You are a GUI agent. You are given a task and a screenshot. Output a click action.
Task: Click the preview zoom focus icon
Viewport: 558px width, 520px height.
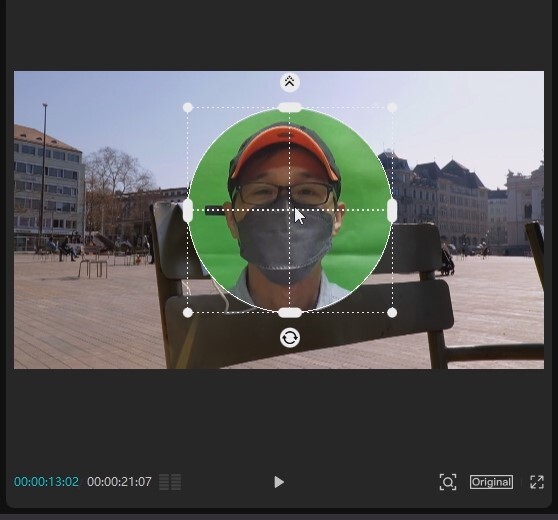[448, 482]
